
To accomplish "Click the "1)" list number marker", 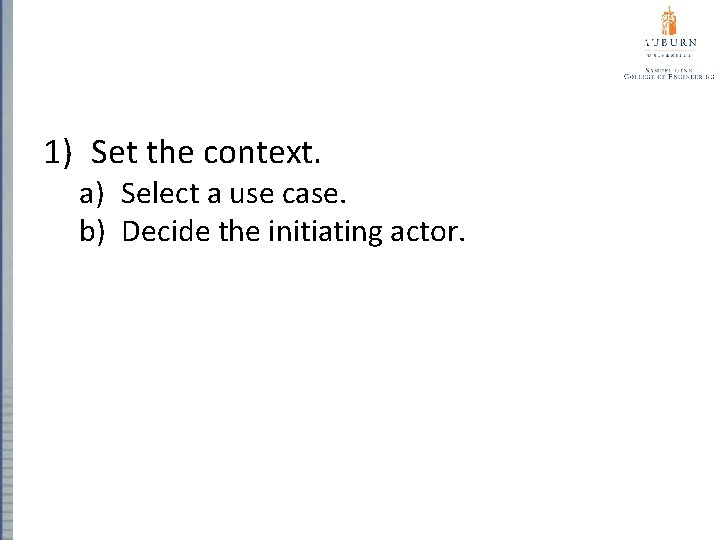I will 57,153.
